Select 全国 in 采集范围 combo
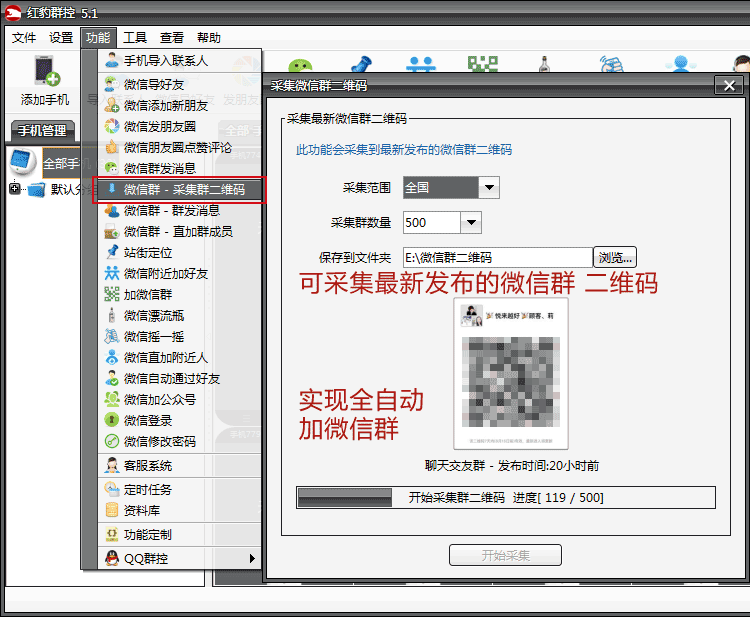 (441, 187)
